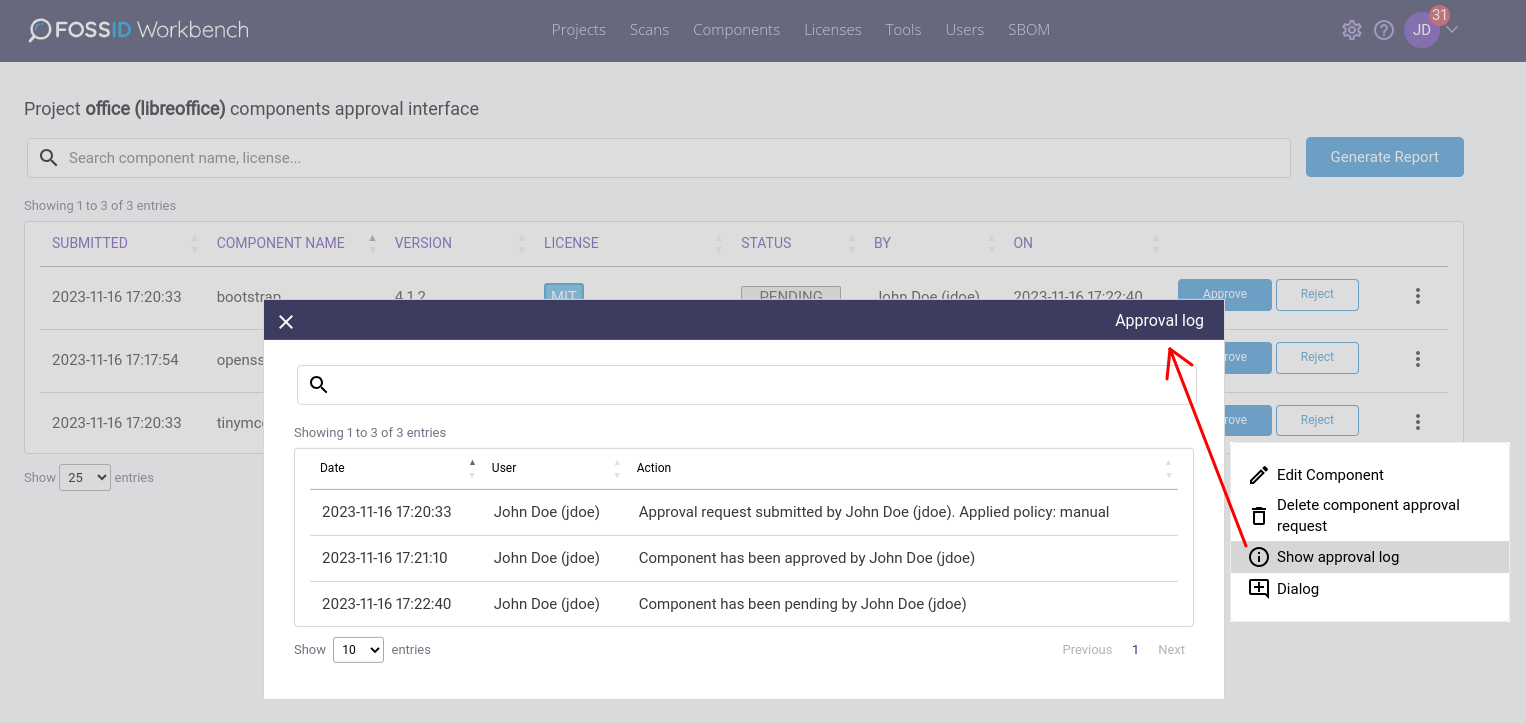Open kebab menu for openssl row

coord(1418,359)
